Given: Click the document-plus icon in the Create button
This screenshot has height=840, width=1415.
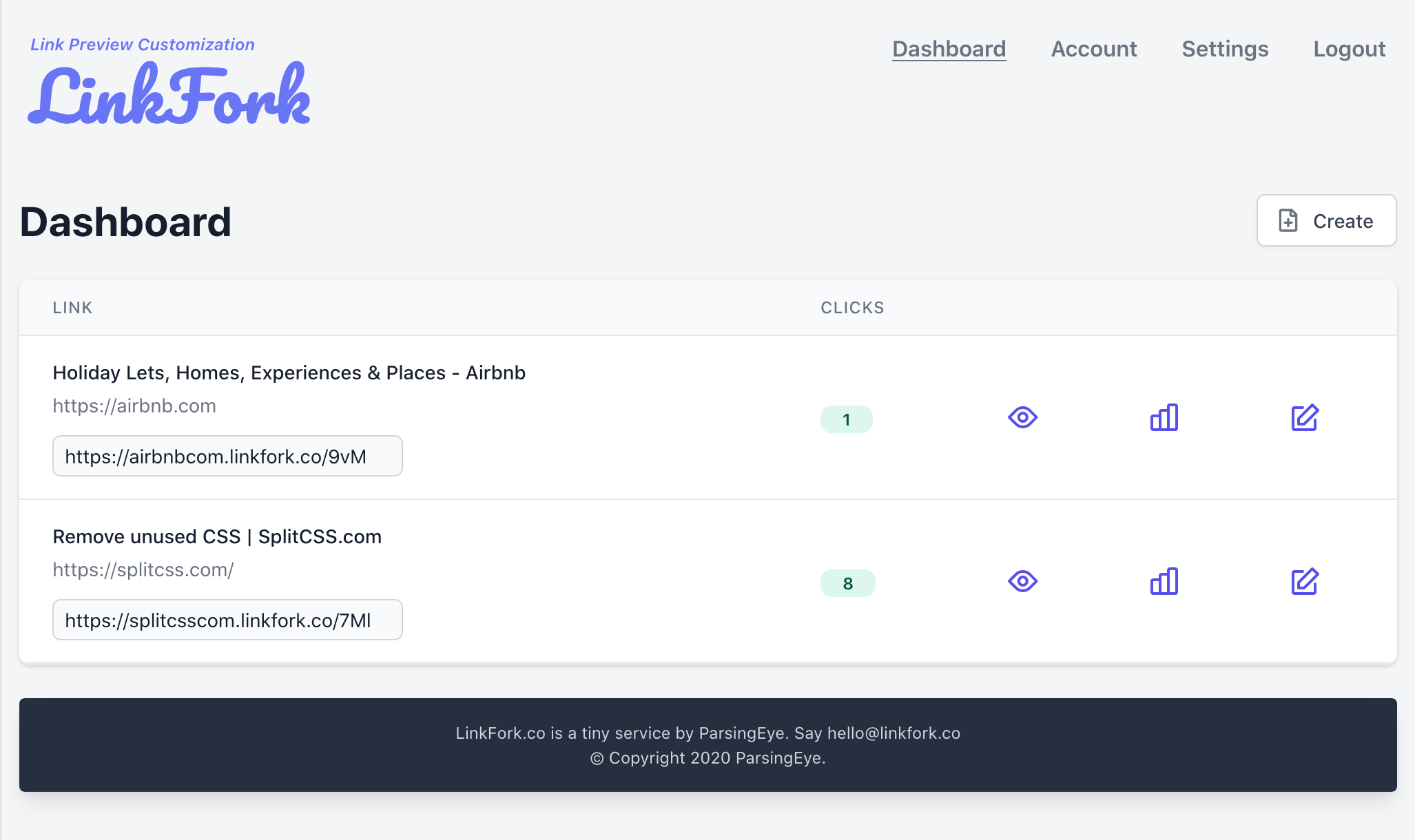Looking at the screenshot, I should tap(1288, 221).
